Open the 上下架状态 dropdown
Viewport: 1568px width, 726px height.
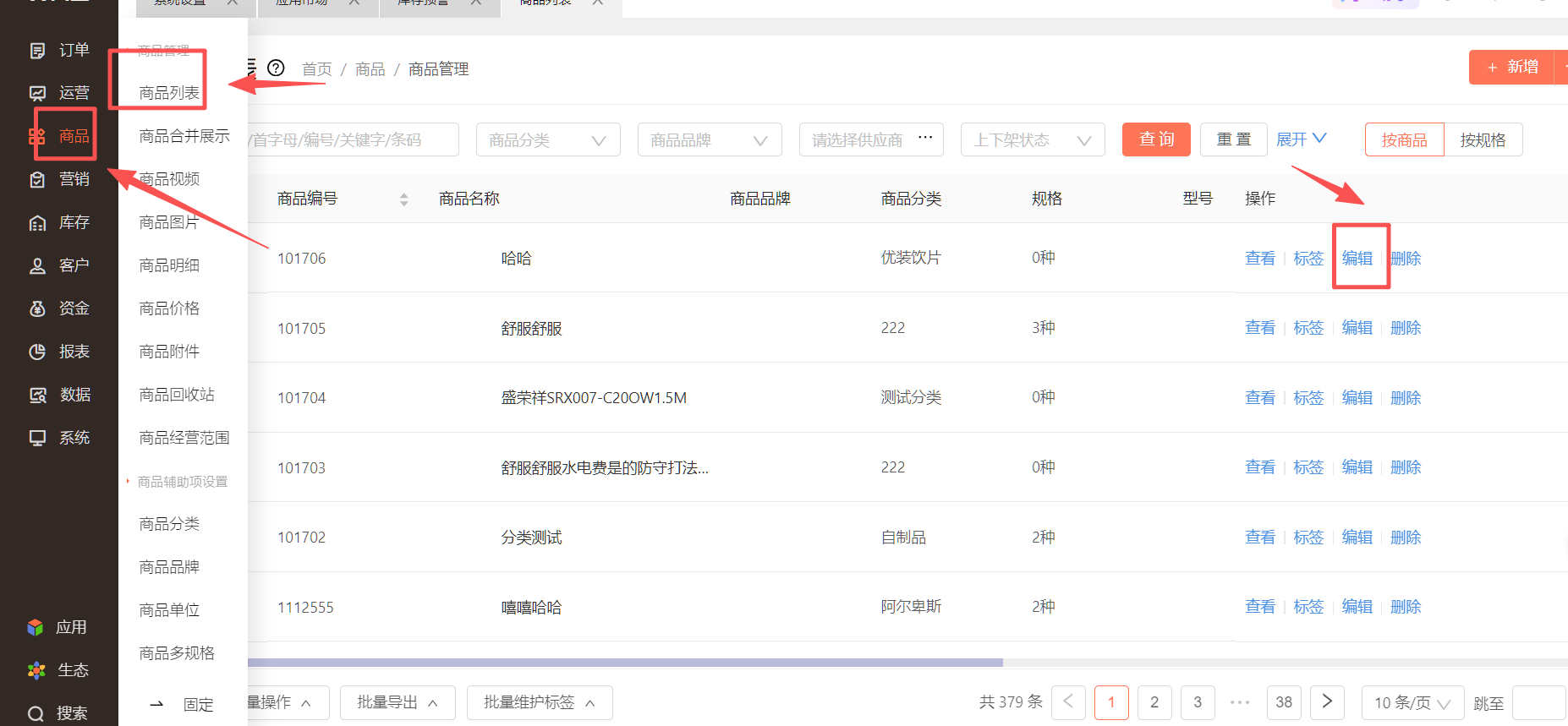coord(1033,139)
